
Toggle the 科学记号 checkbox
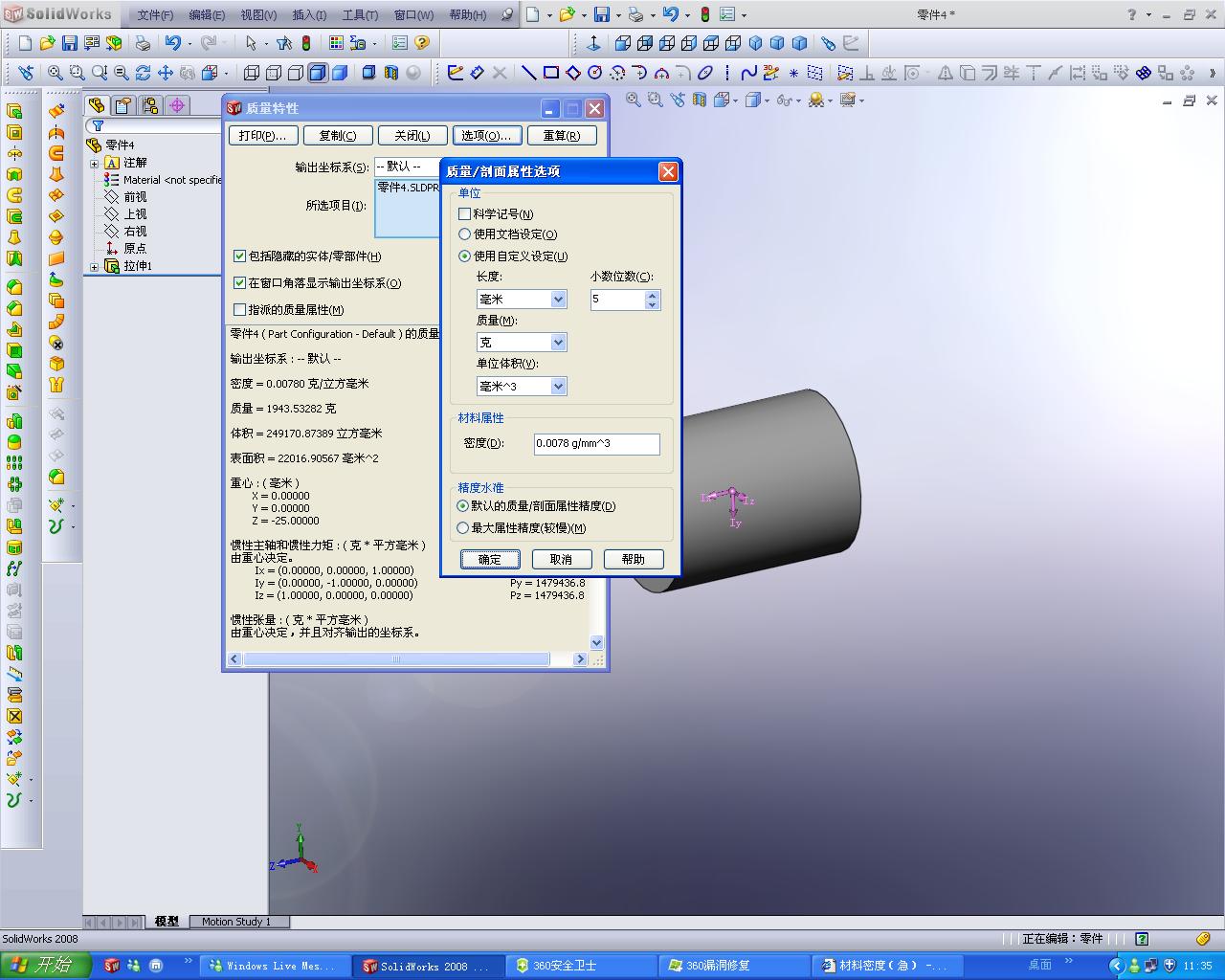464,214
